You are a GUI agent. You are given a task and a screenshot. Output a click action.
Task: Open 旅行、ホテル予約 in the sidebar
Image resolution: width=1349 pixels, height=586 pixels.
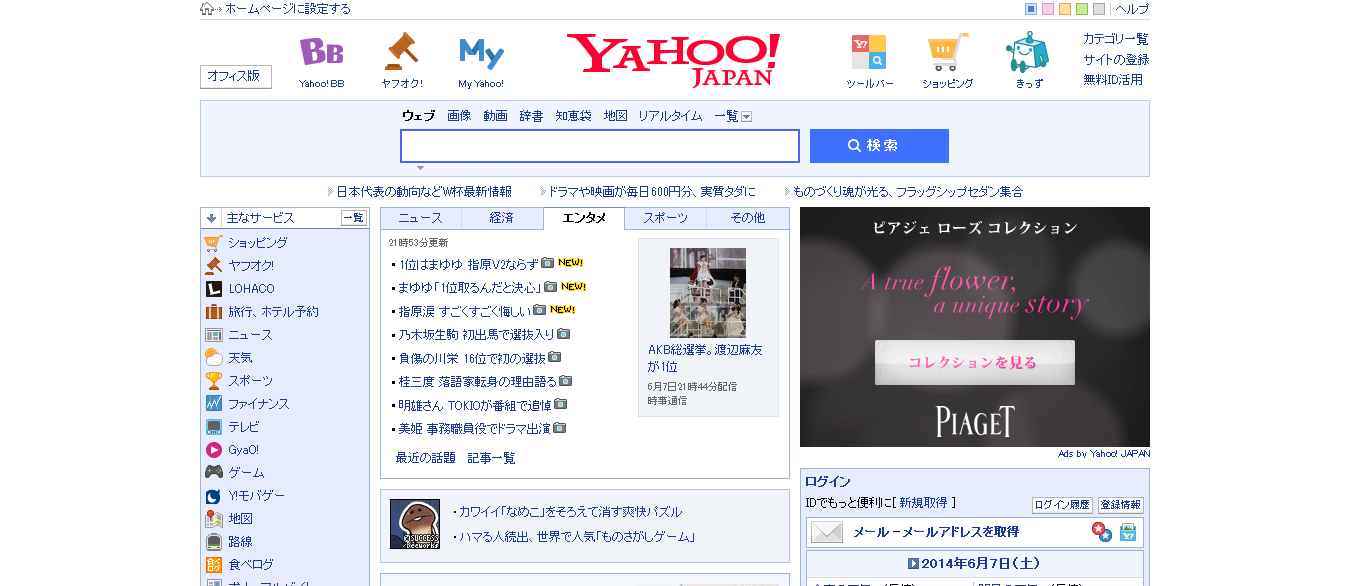click(273, 312)
